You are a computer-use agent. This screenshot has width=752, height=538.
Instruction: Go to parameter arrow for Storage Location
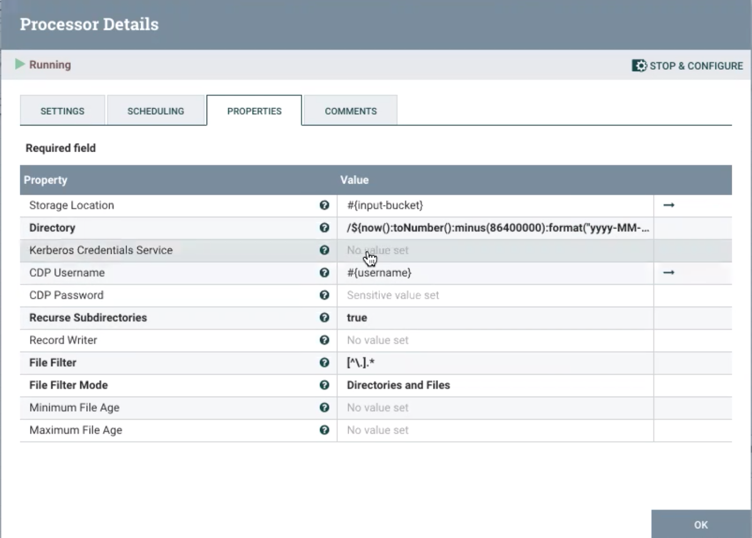(x=669, y=205)
